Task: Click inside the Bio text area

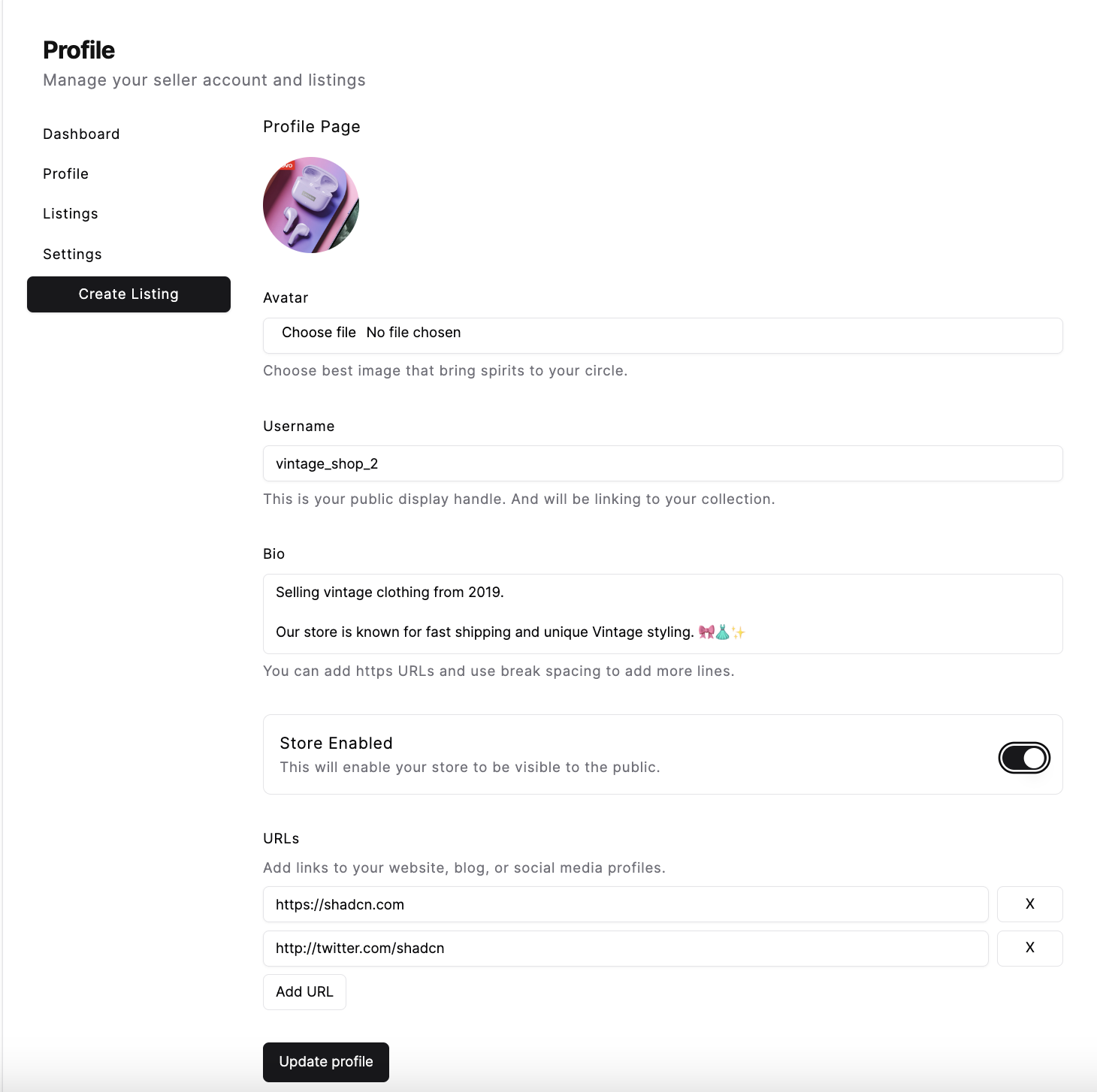Action: point(662,613)
